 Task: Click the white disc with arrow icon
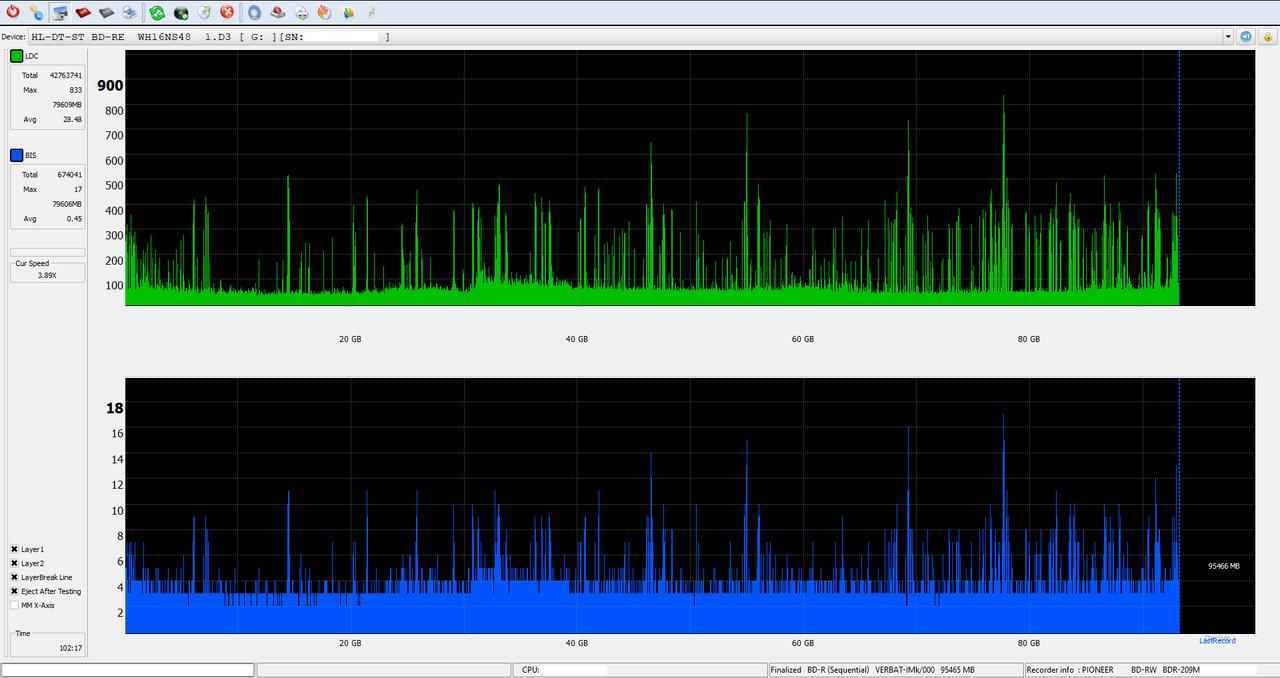(301, 12)
